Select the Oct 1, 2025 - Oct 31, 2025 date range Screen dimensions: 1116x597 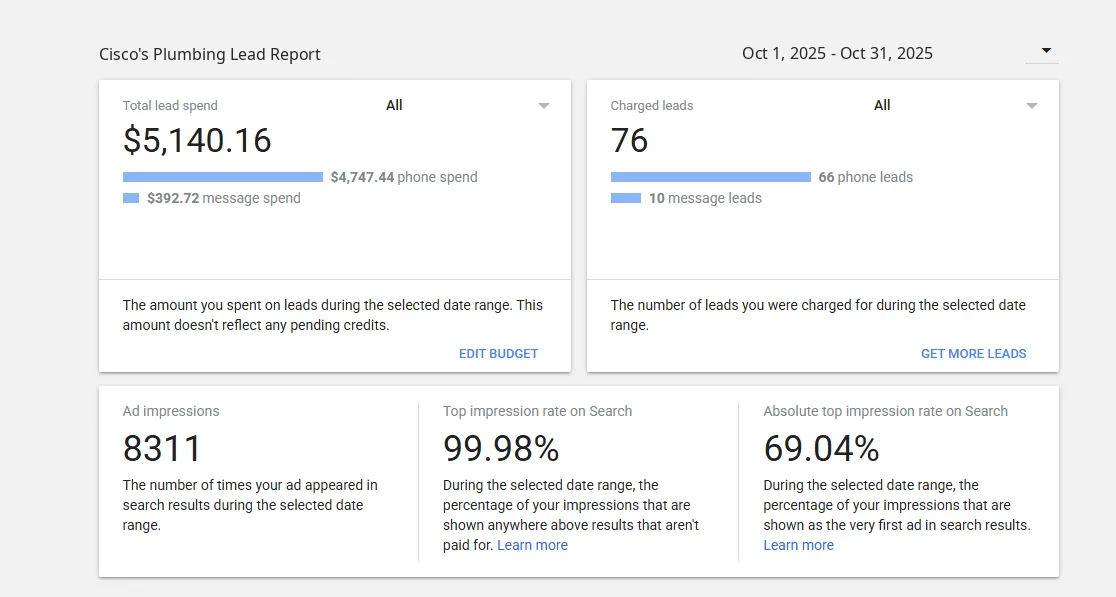(837, 53)
